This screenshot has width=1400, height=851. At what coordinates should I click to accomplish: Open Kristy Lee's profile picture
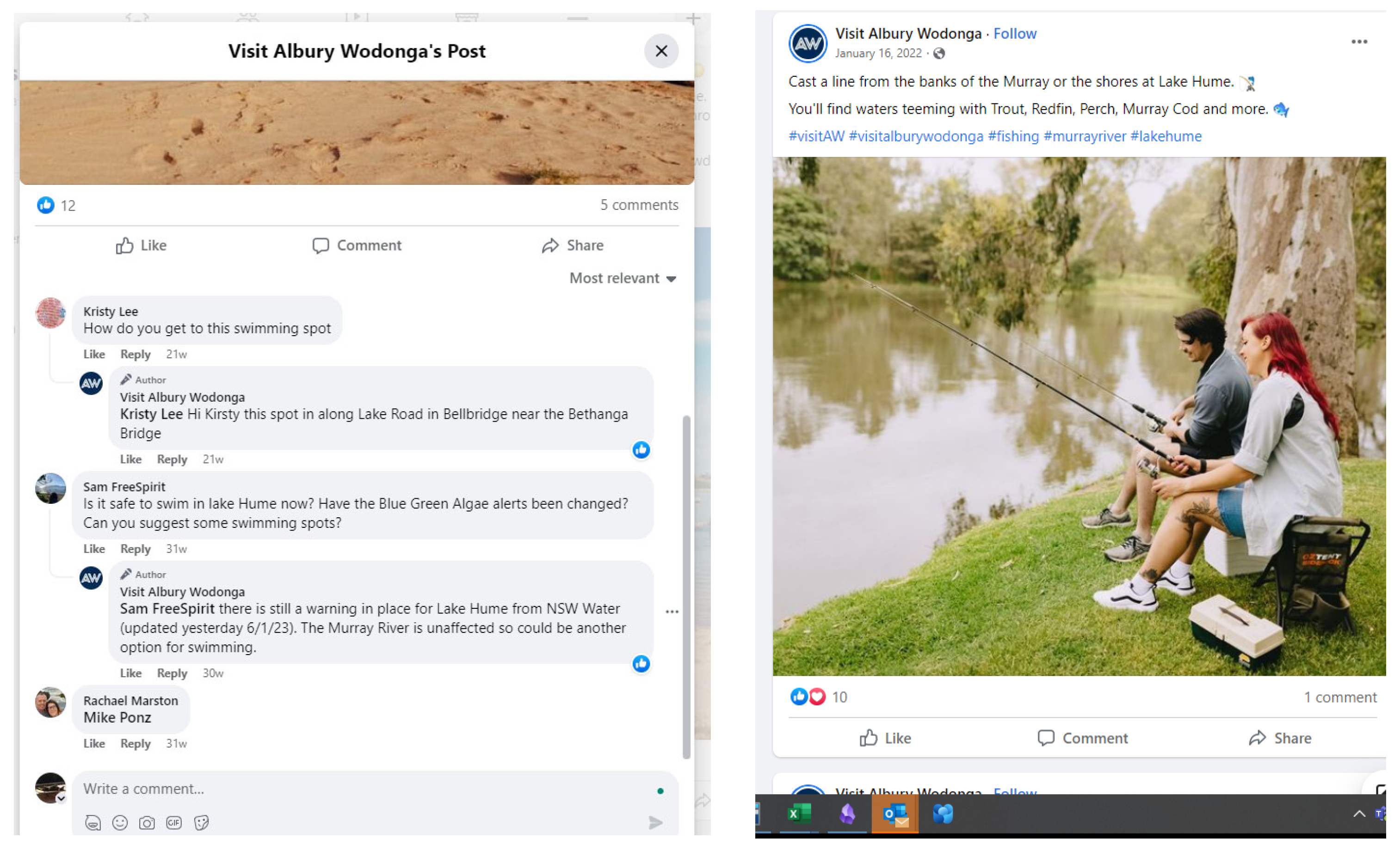coord(50,313)
